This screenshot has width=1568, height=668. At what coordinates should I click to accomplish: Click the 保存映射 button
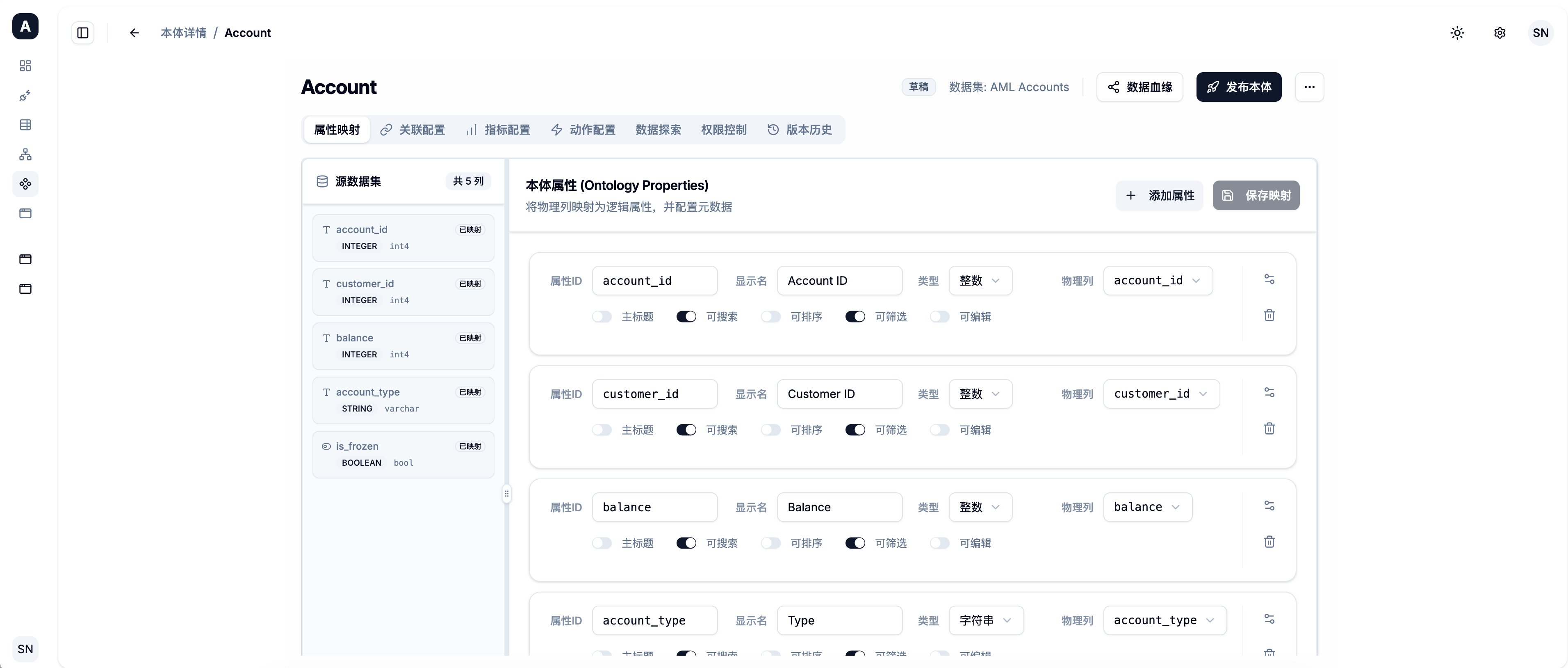click(1256, 195)
